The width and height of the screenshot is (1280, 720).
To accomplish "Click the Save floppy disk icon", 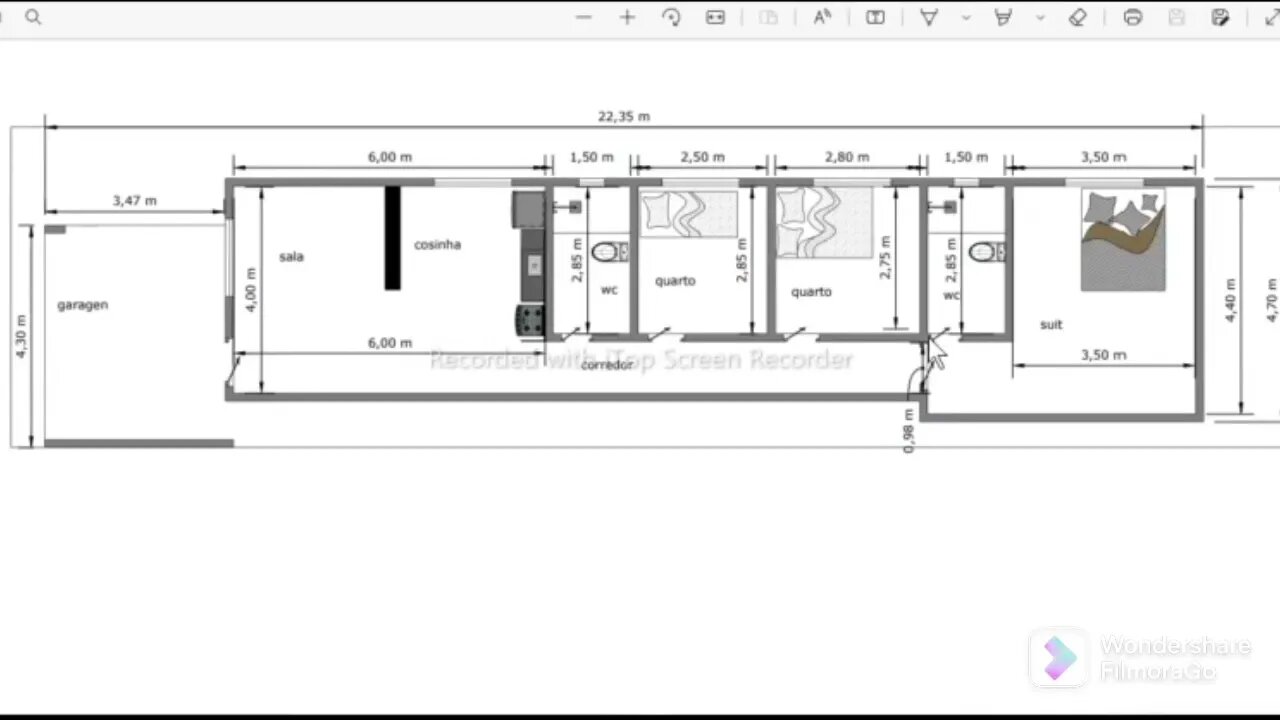I will 1177,17.
